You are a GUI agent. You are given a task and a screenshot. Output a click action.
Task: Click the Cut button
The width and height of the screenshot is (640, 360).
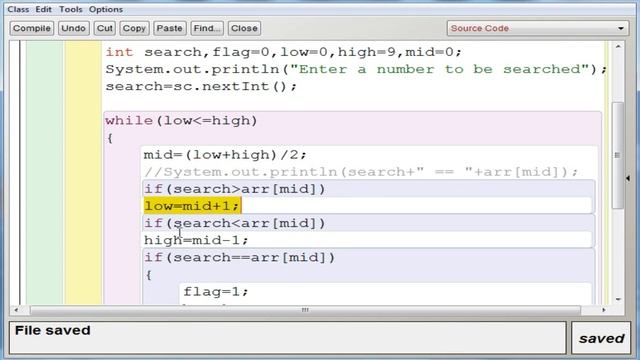pos(104,28)
